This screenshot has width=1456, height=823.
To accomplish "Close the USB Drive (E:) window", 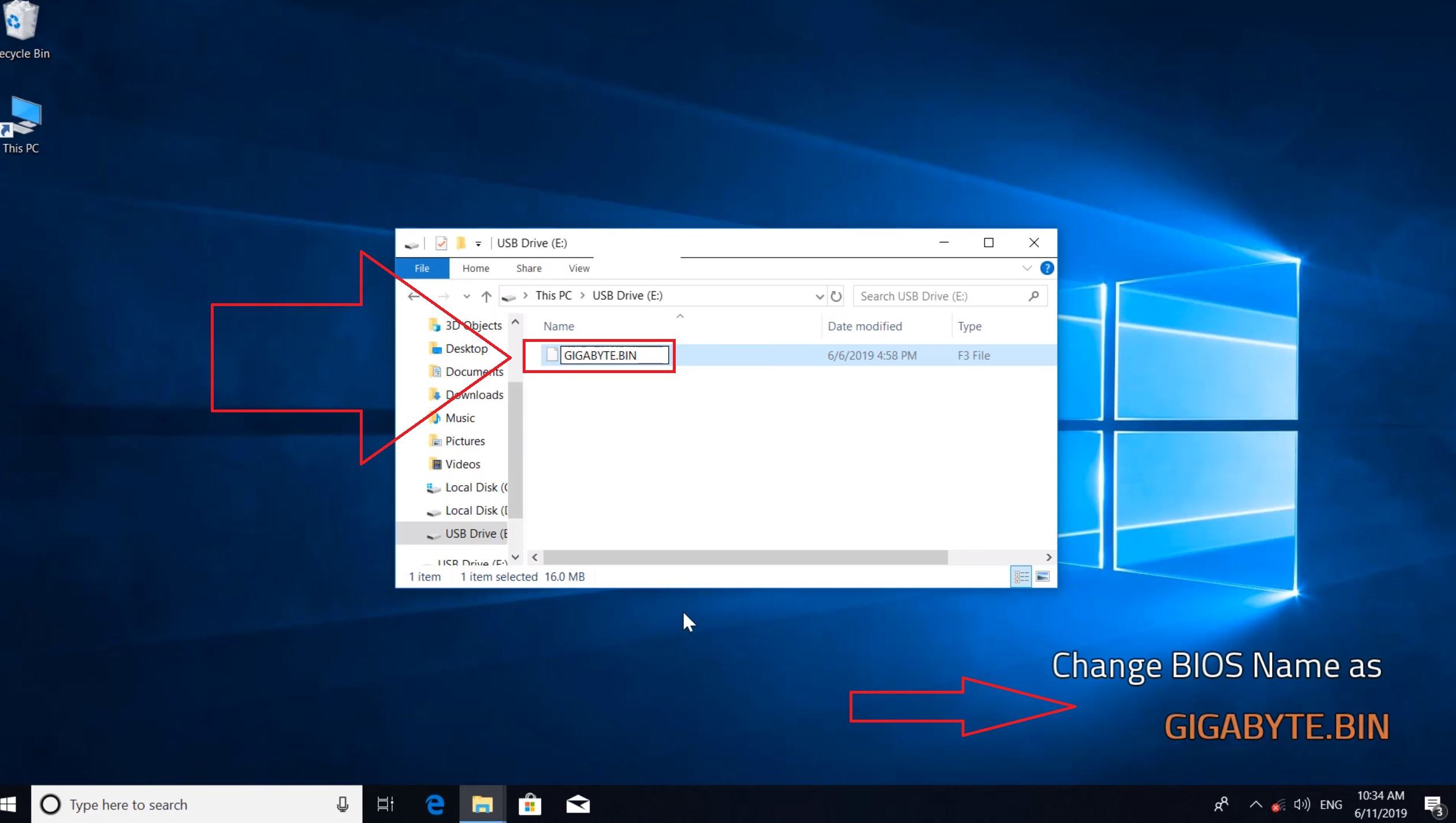I will (1034, 243).
